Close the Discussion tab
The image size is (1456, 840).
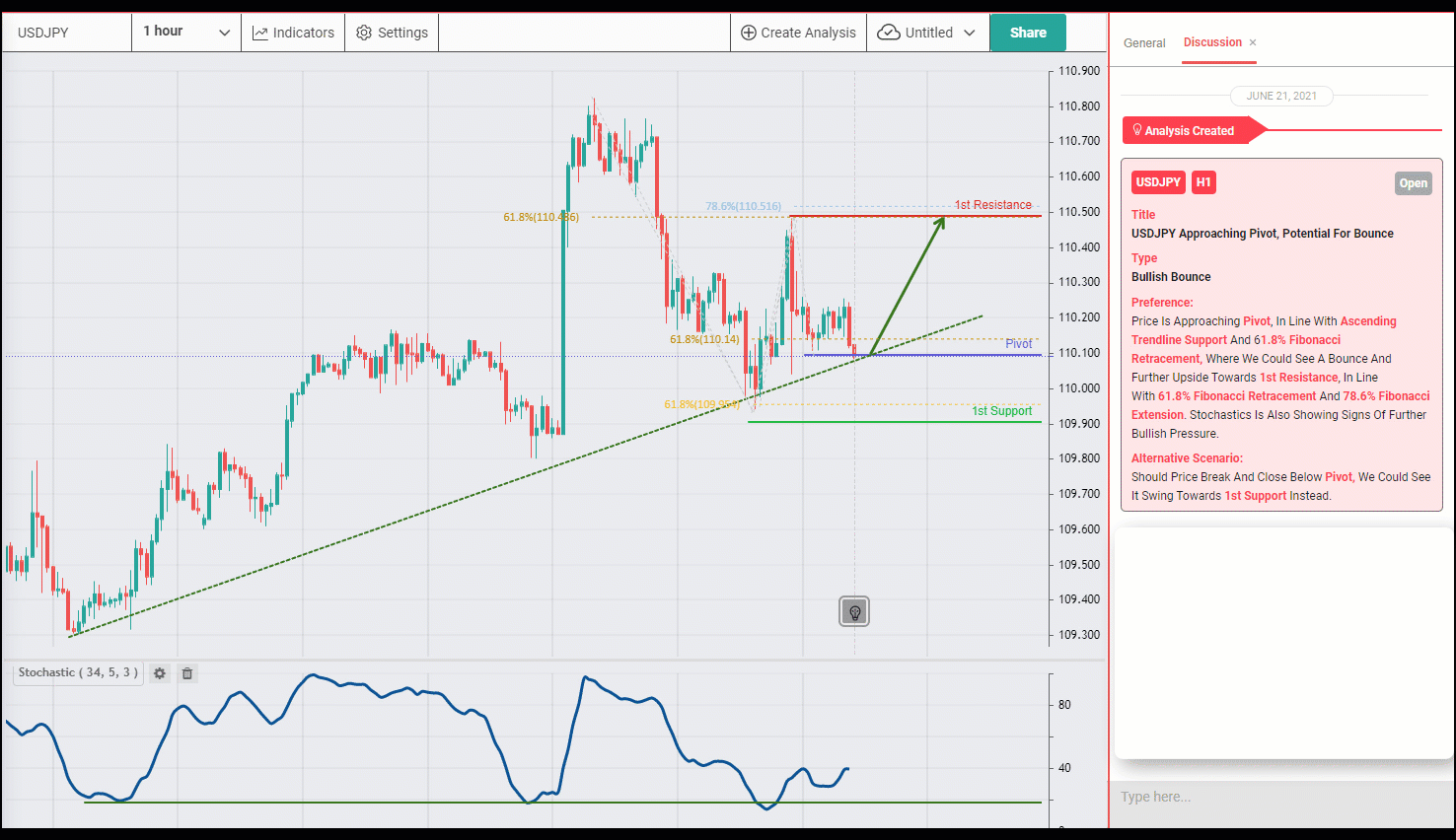click(x=1253, y=42)
